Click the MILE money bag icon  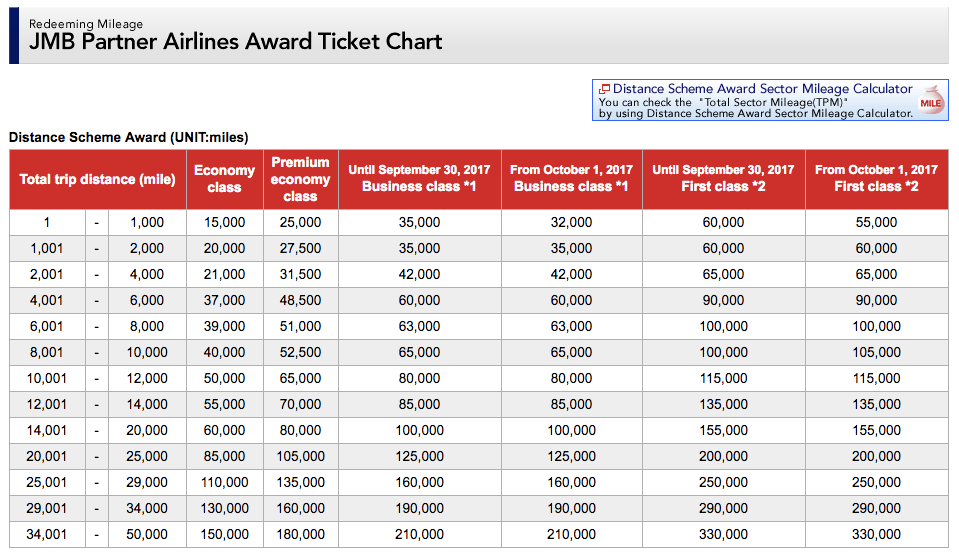[x=931, y=102]
